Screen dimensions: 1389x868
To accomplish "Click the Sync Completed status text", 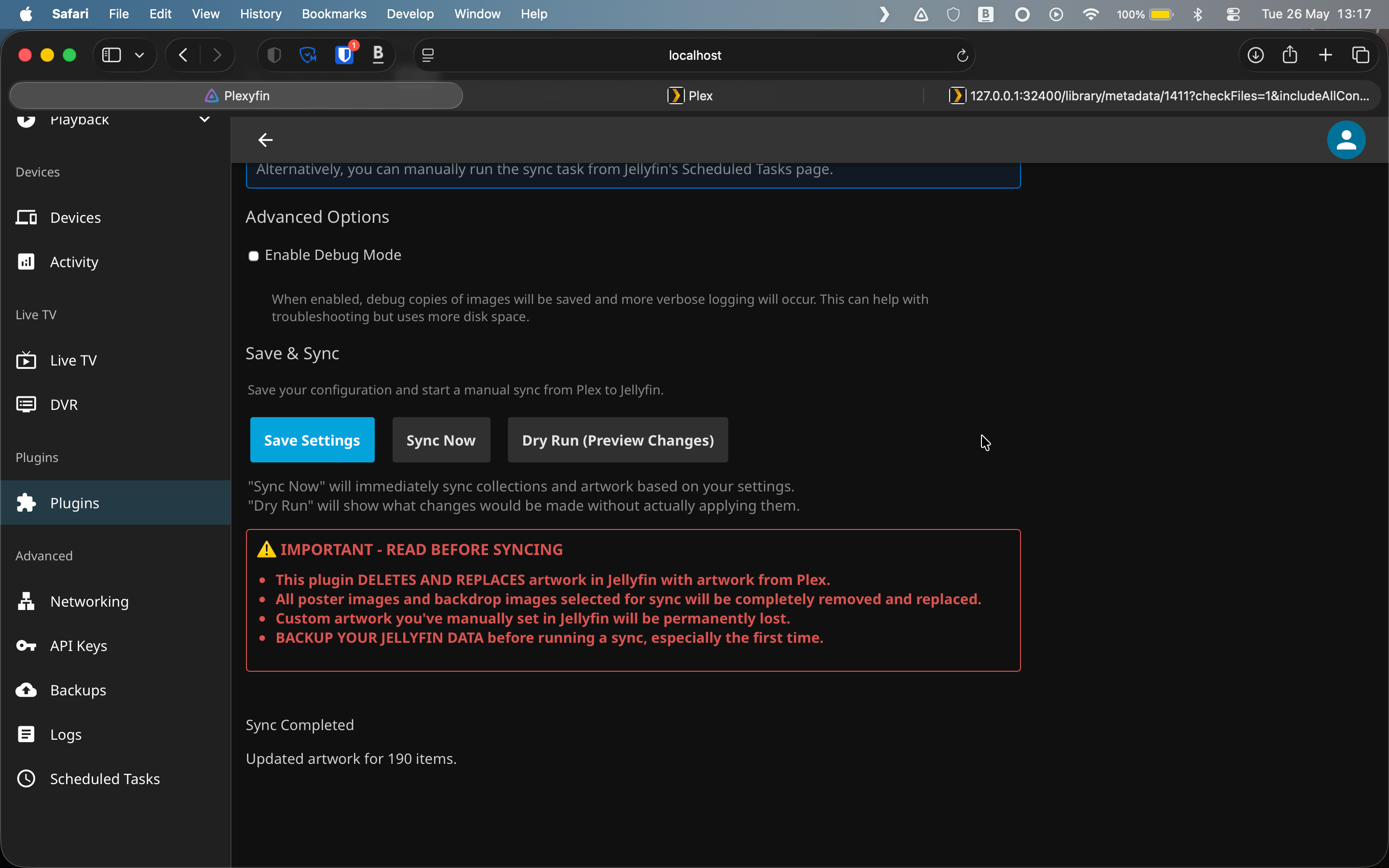I will click(x=300, y=724).
